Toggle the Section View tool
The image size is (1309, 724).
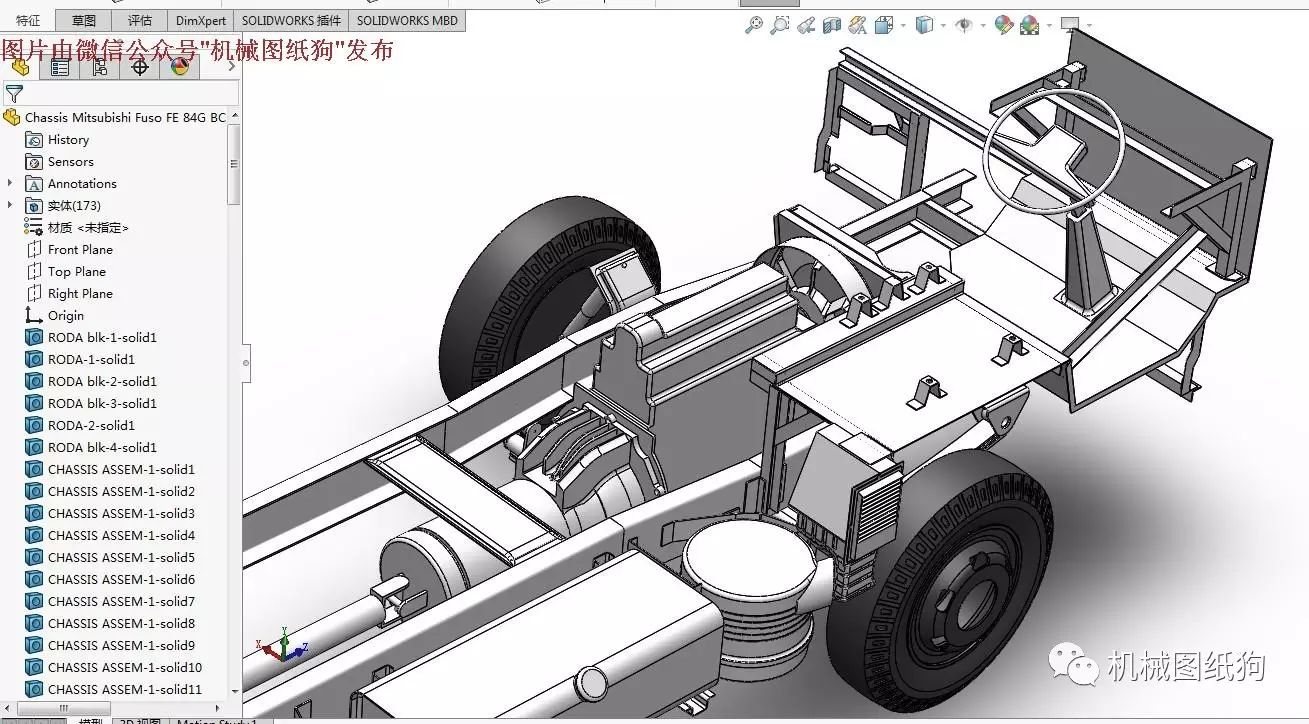832,26
